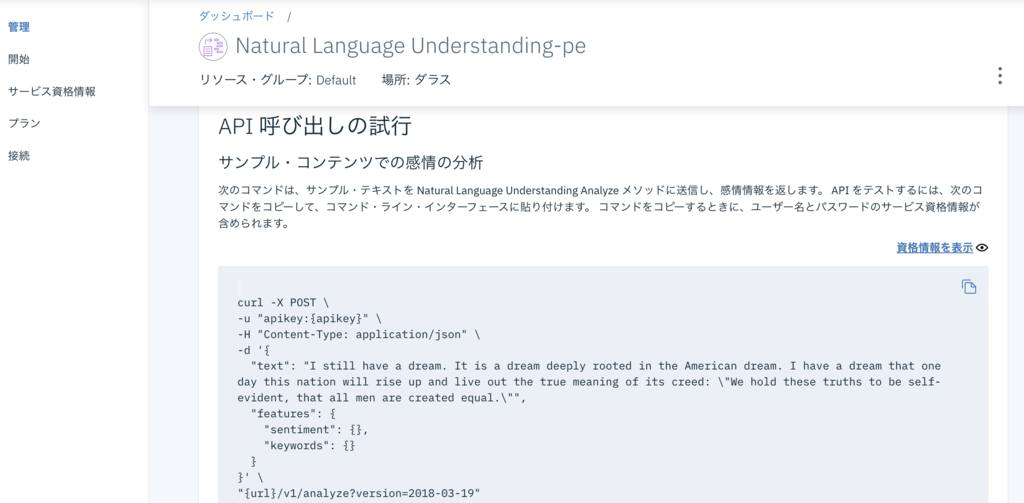This screenshot has height=503, width=1024.
Task: Click the API 呼び出しの試行 heading
Action: click(315, 126)
